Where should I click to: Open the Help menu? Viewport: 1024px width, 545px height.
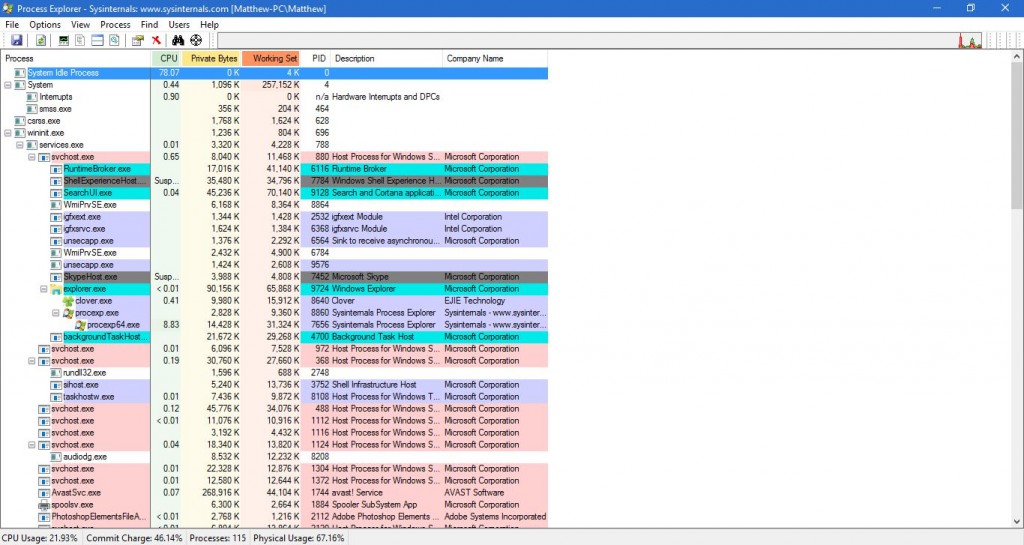(x=209, y=24)
